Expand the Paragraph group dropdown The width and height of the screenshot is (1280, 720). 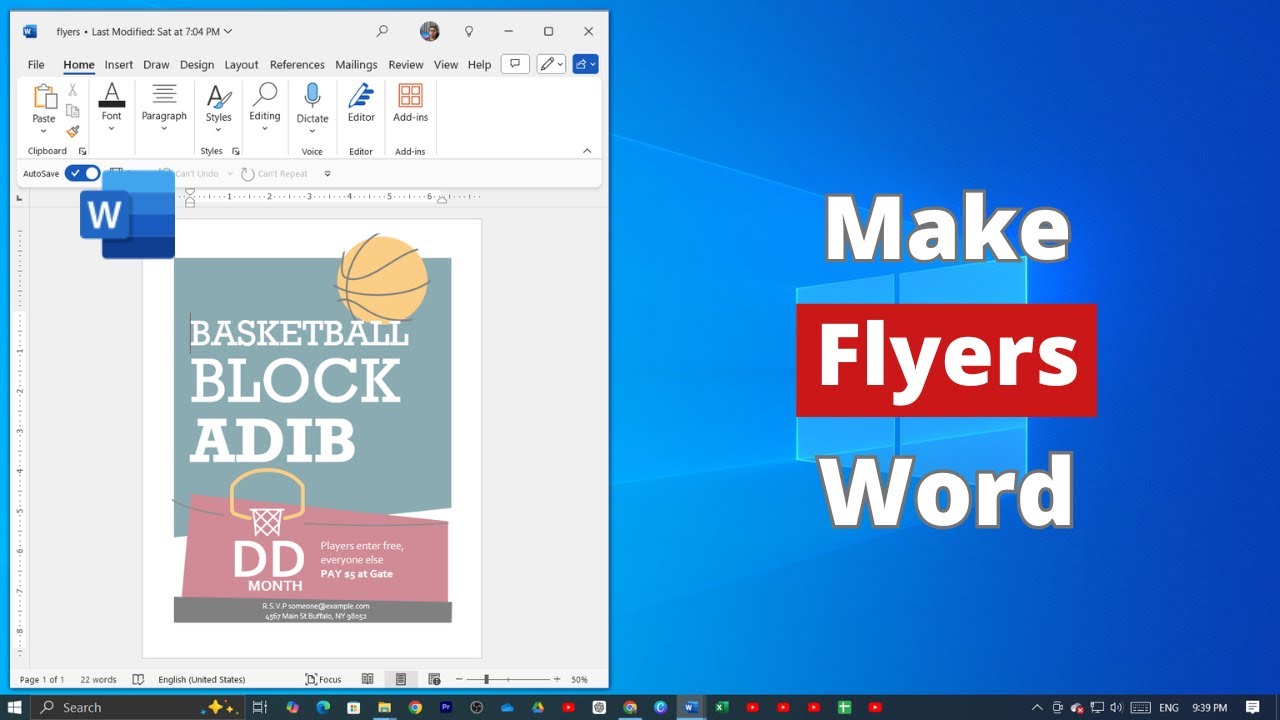pos(164,129)
